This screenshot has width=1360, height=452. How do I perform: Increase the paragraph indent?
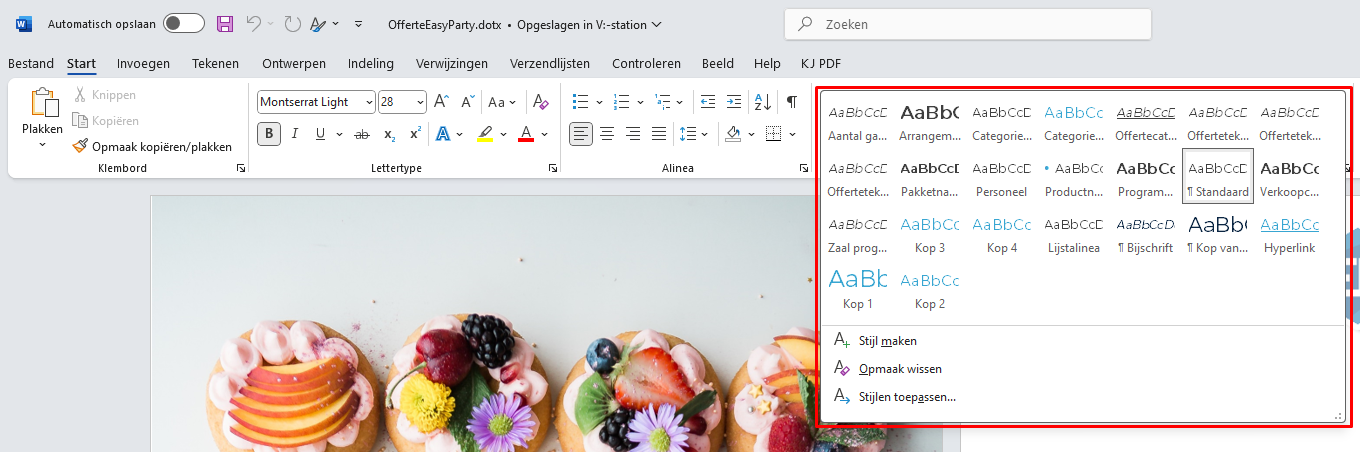(734, 102)
